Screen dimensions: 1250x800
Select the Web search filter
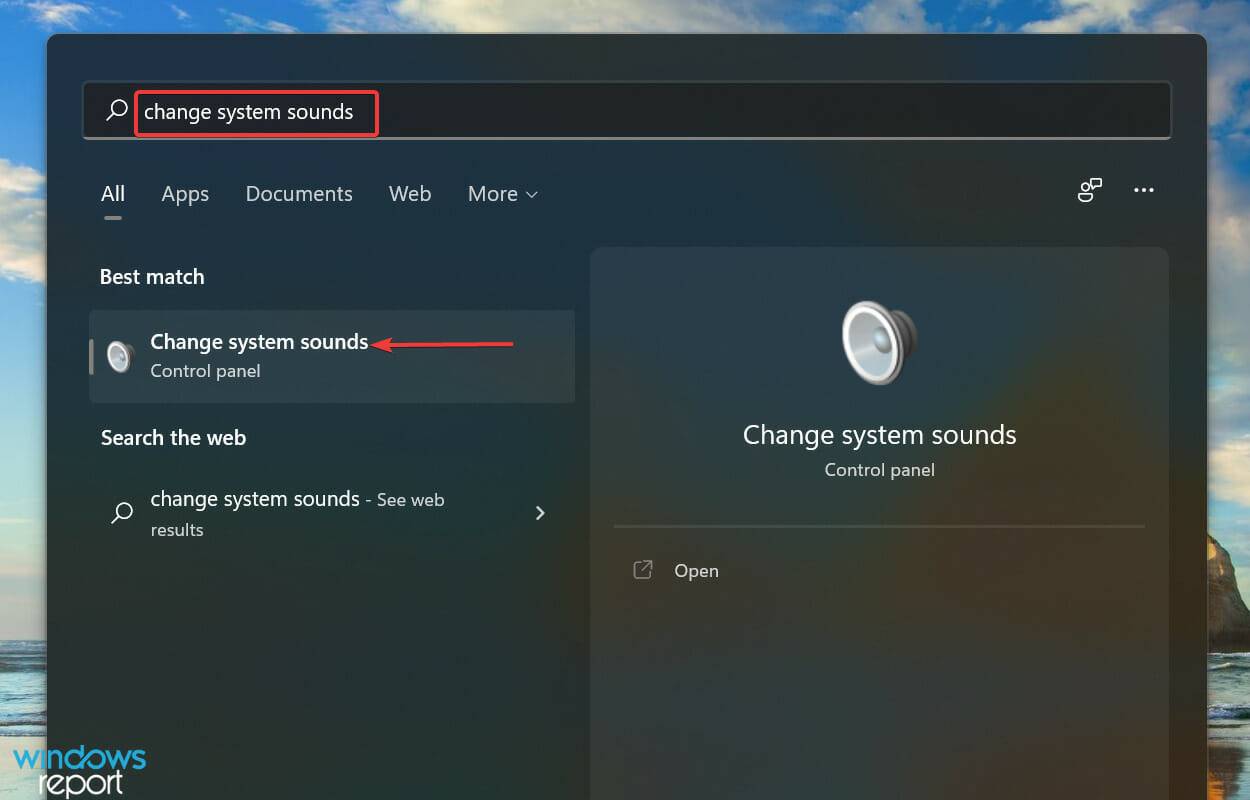tap(409, 194)
